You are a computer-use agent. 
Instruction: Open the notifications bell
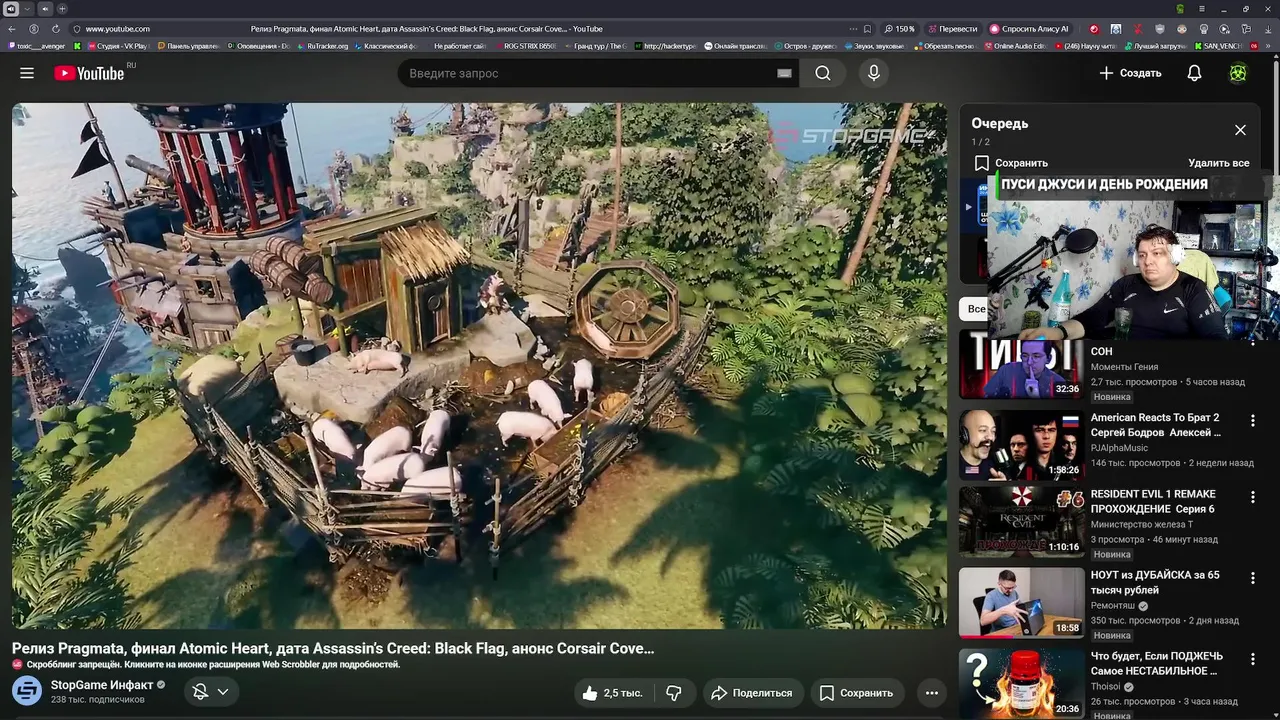point(1194,73)
